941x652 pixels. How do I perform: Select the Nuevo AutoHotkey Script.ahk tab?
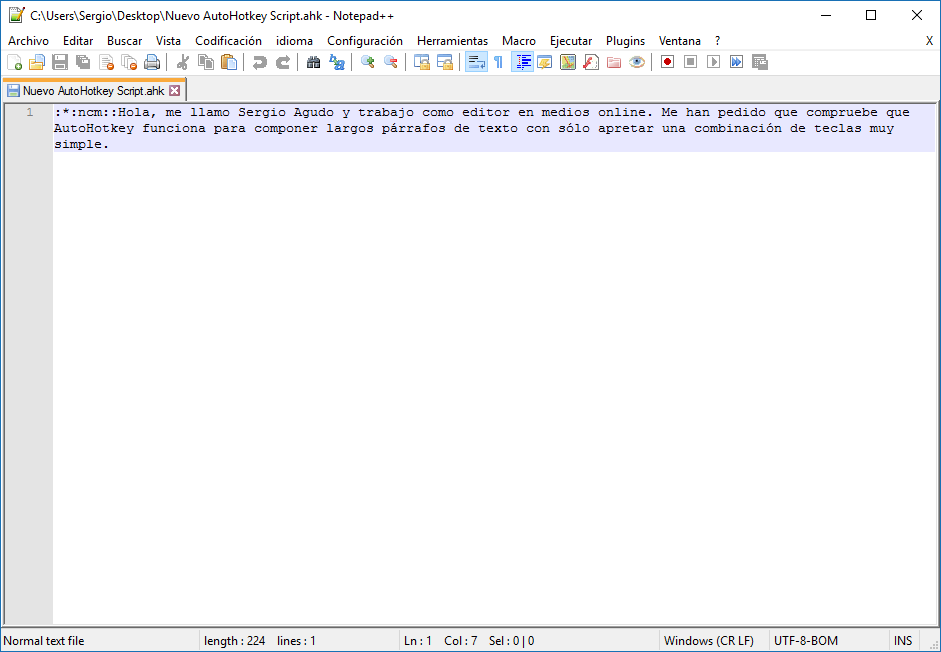click(x=92, y=90)
